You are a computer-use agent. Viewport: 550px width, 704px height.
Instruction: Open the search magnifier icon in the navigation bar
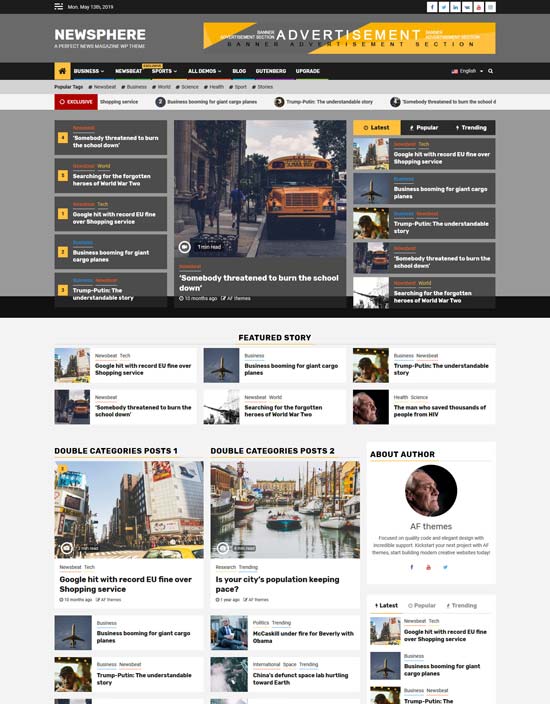[490, 71]
